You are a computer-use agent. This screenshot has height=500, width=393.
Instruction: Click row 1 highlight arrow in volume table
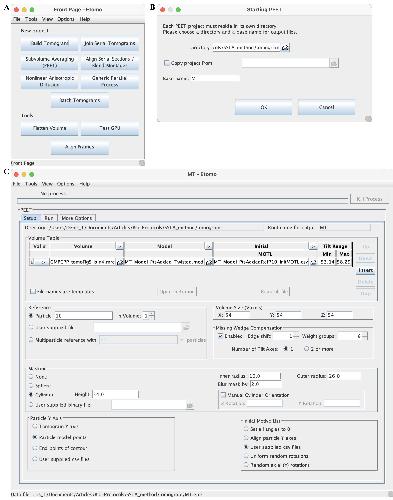[x=43, y=262]
